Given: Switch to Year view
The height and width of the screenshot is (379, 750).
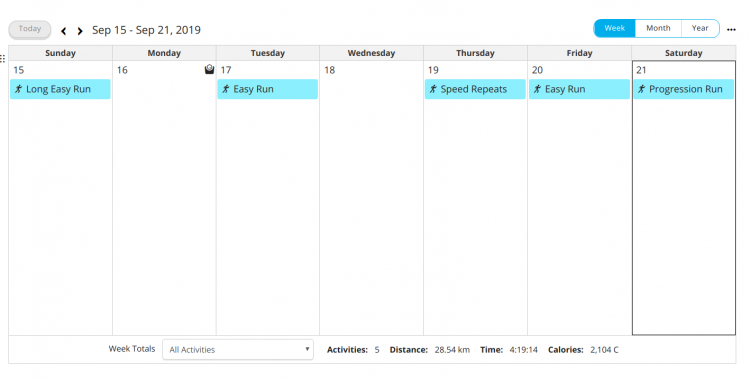Looking at the screenshot, I should (700, 28).
